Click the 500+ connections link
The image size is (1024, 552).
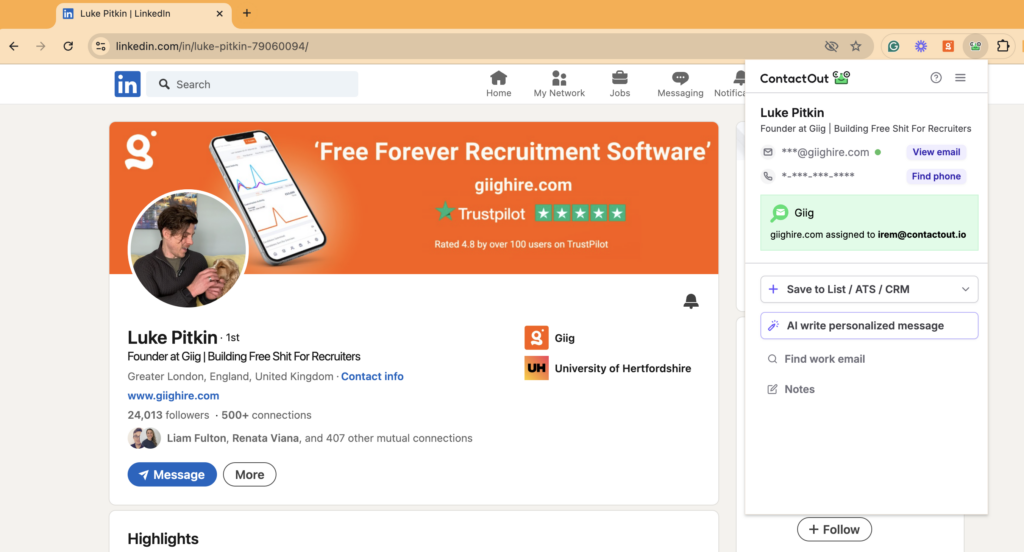click(x=266, y=415)
